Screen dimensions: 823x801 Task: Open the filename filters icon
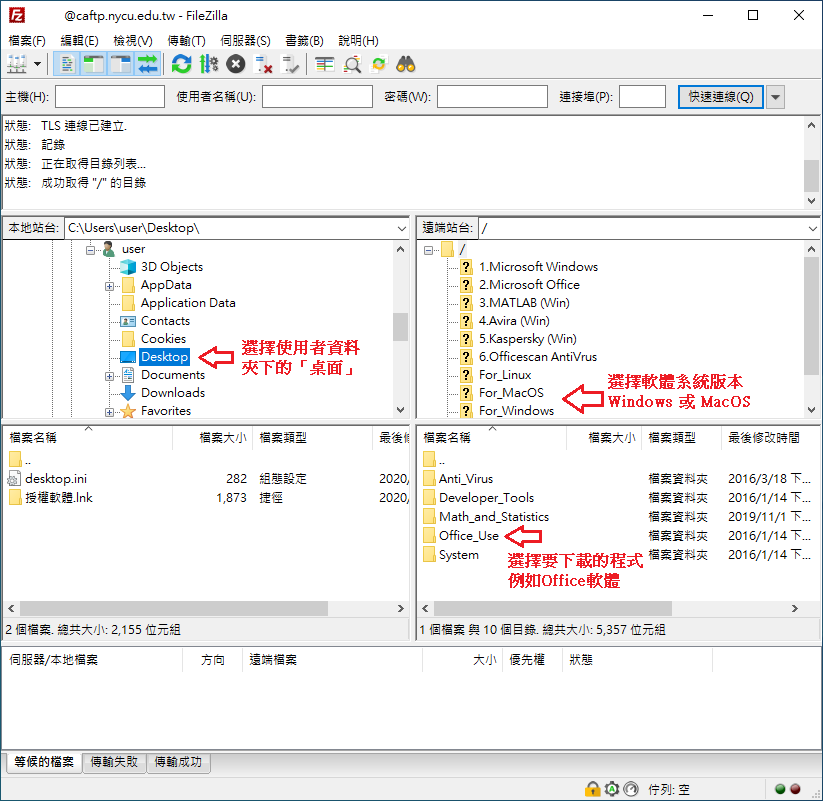[325, 65]
